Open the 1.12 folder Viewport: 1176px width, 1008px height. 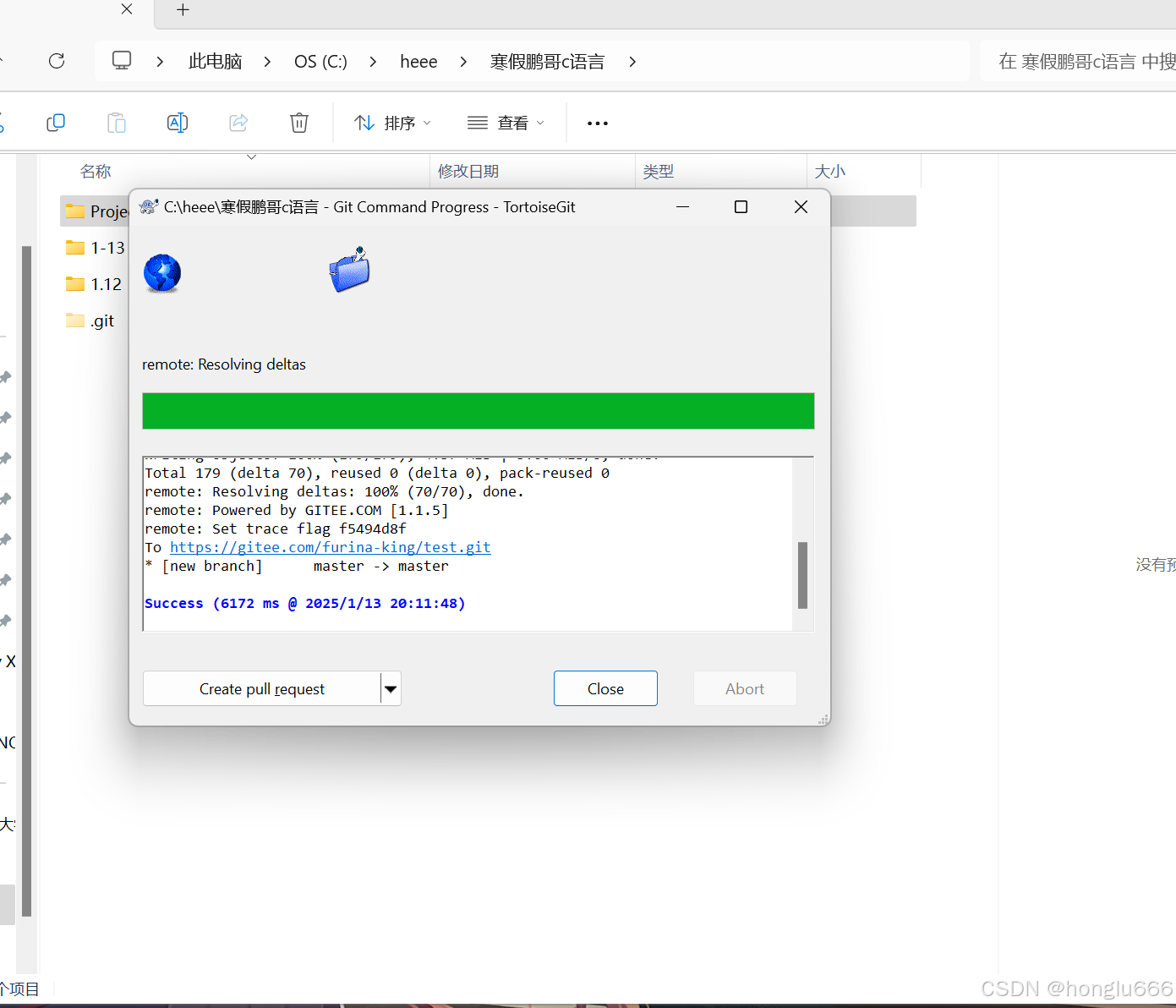[94, 284]
